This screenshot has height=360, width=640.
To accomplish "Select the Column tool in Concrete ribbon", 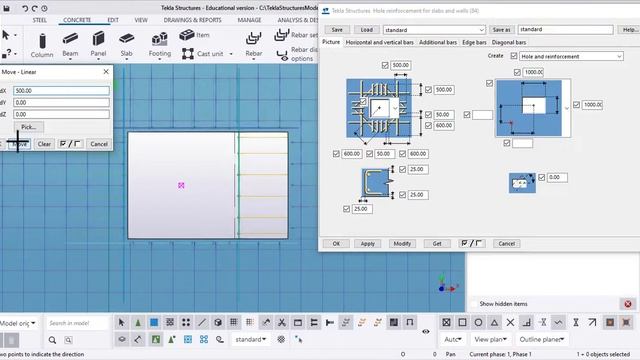I will coord(42,45).
